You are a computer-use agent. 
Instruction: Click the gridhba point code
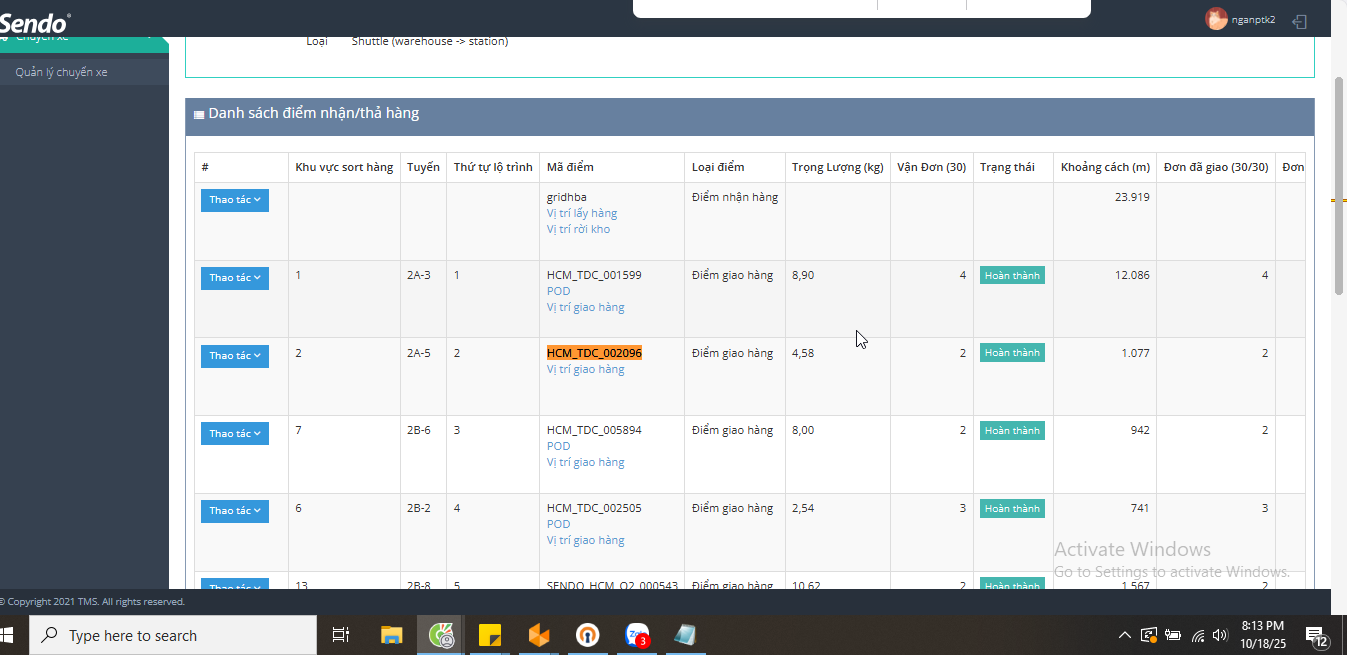(x=567, y=197)
